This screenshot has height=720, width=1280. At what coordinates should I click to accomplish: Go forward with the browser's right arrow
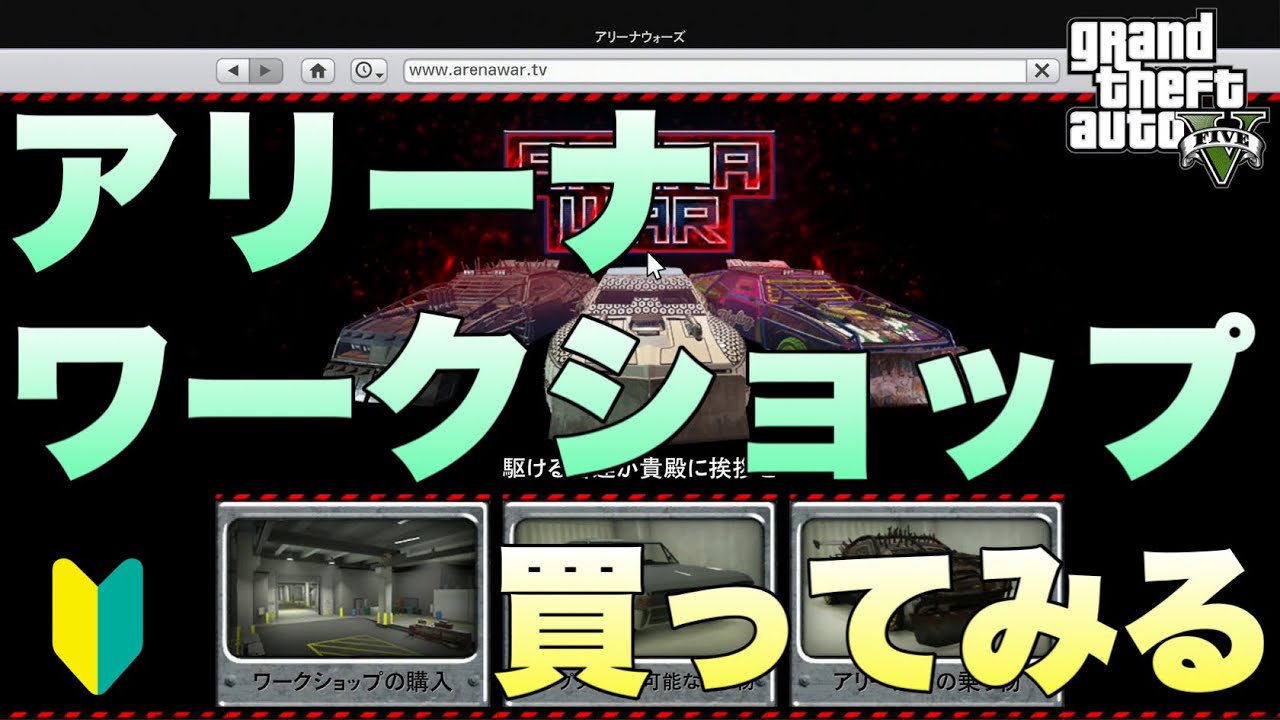[265, 71]
